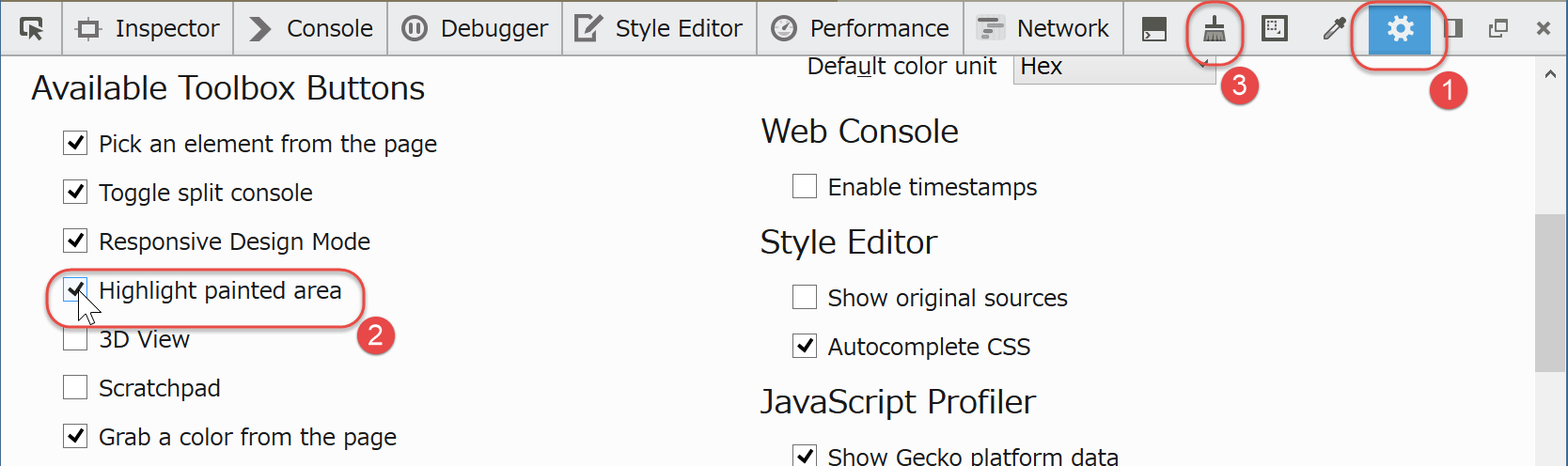
Task: Select the eyedropper color grabber icon
Action: coord(1334,29)
